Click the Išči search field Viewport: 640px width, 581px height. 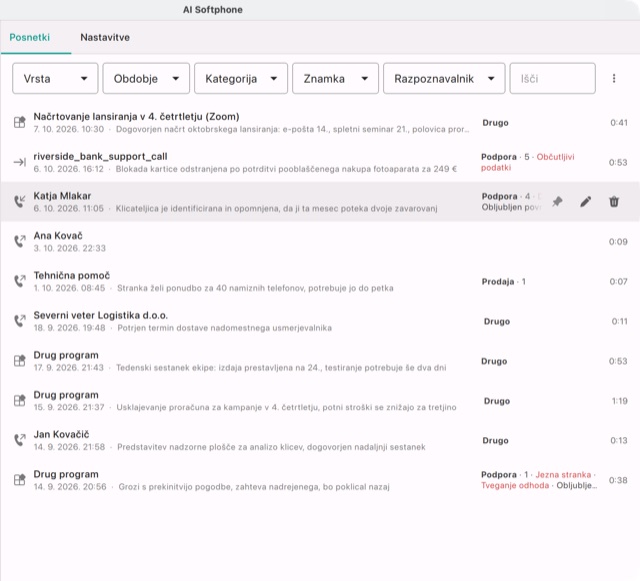click(x=552, y=78)
